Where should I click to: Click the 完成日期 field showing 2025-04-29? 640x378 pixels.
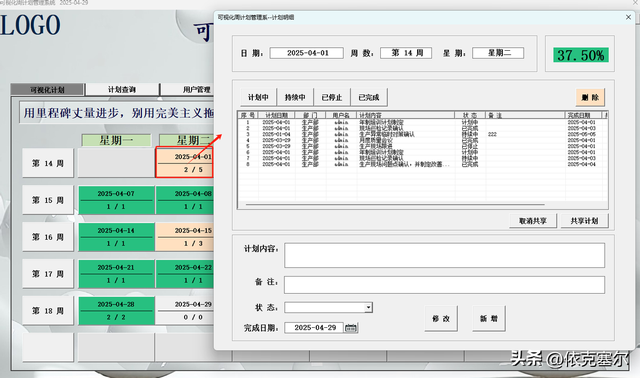pos(314,328)
